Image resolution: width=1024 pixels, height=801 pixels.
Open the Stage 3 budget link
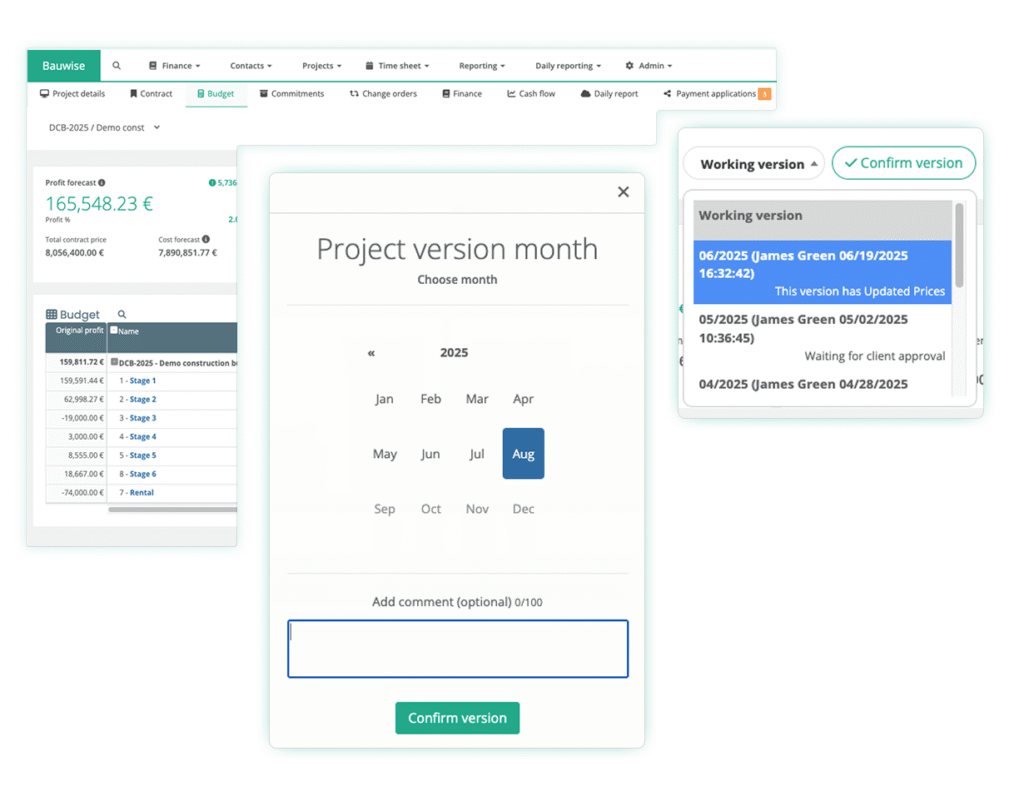coord(142,418)
